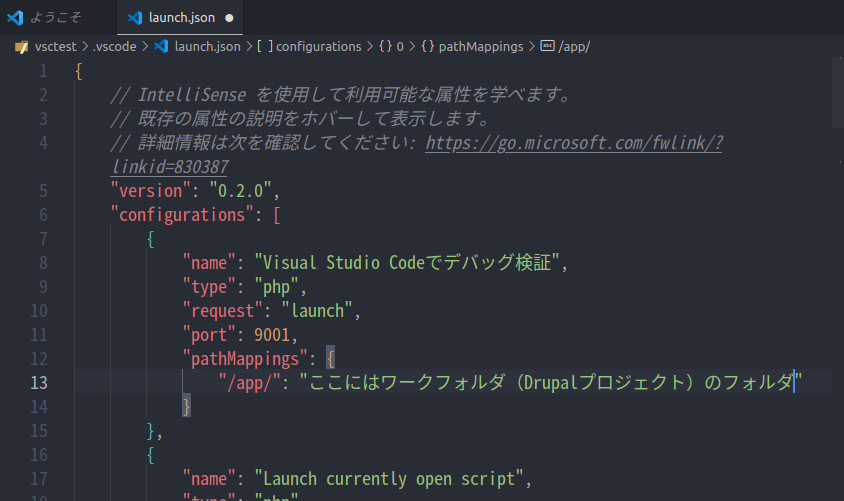Open the 0 breadcrumb segment
844x501 pixels.
pos(400,47)
